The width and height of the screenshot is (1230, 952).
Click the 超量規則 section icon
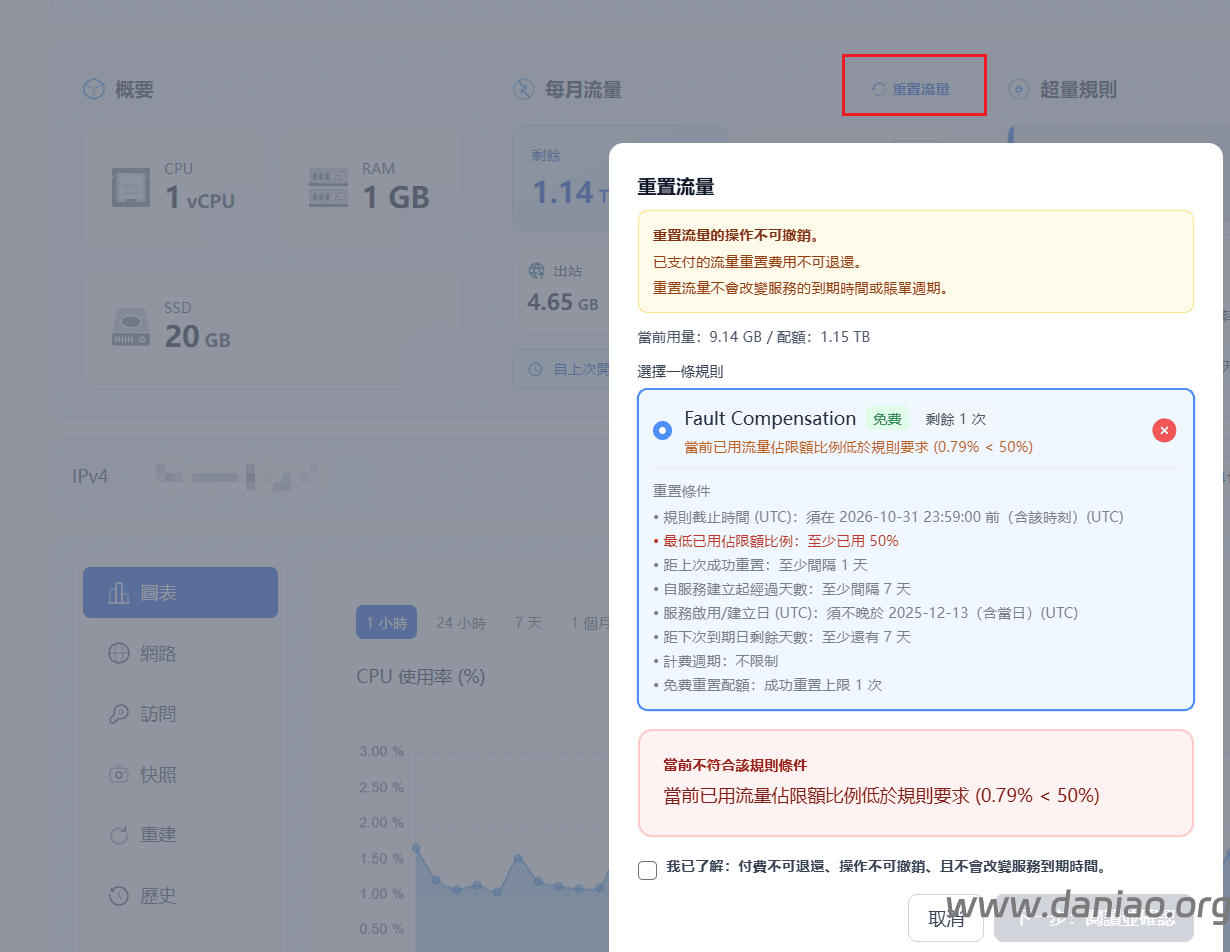click(1019, 90)
